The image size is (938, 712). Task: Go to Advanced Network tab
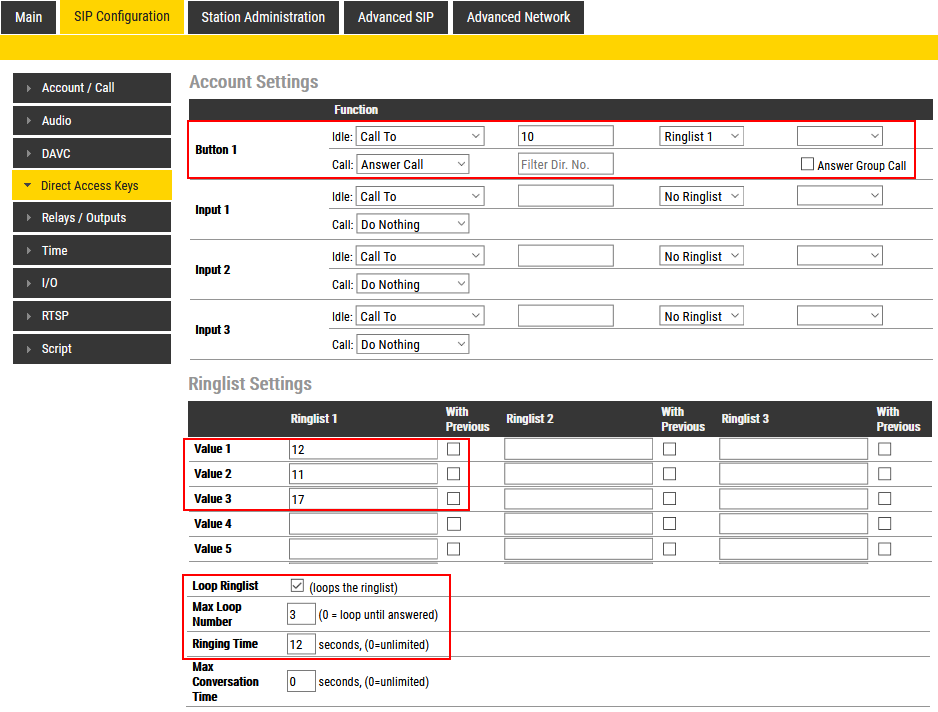518,17
